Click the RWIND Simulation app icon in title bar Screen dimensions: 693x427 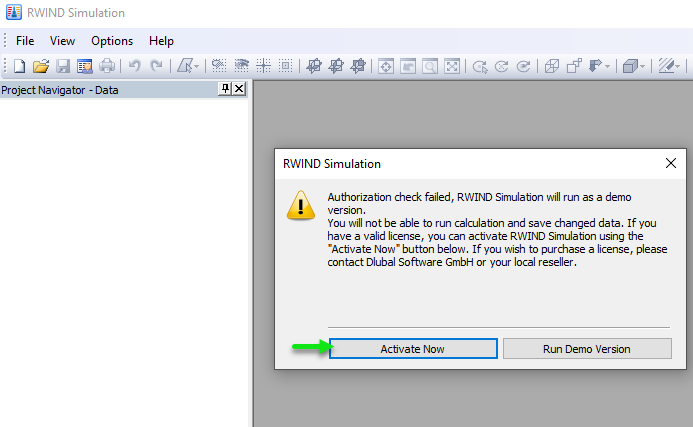[x=14, y=12]
